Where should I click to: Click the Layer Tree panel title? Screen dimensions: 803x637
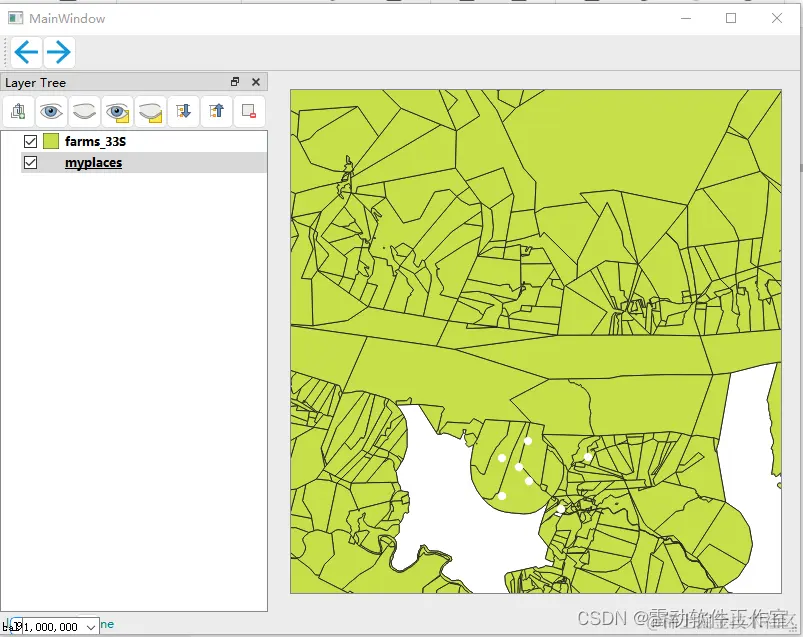35,83
